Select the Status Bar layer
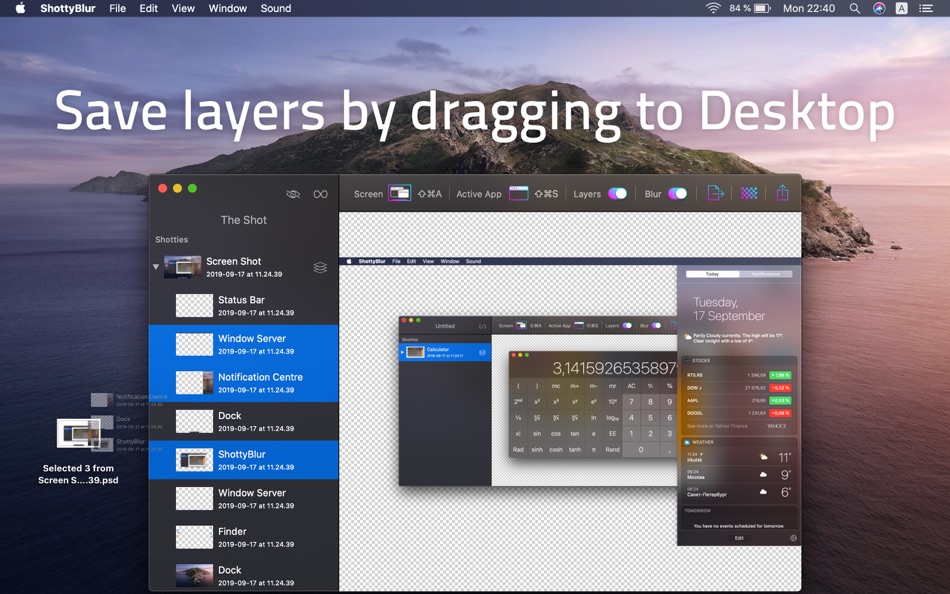The image size is (950, 594). 244,305
